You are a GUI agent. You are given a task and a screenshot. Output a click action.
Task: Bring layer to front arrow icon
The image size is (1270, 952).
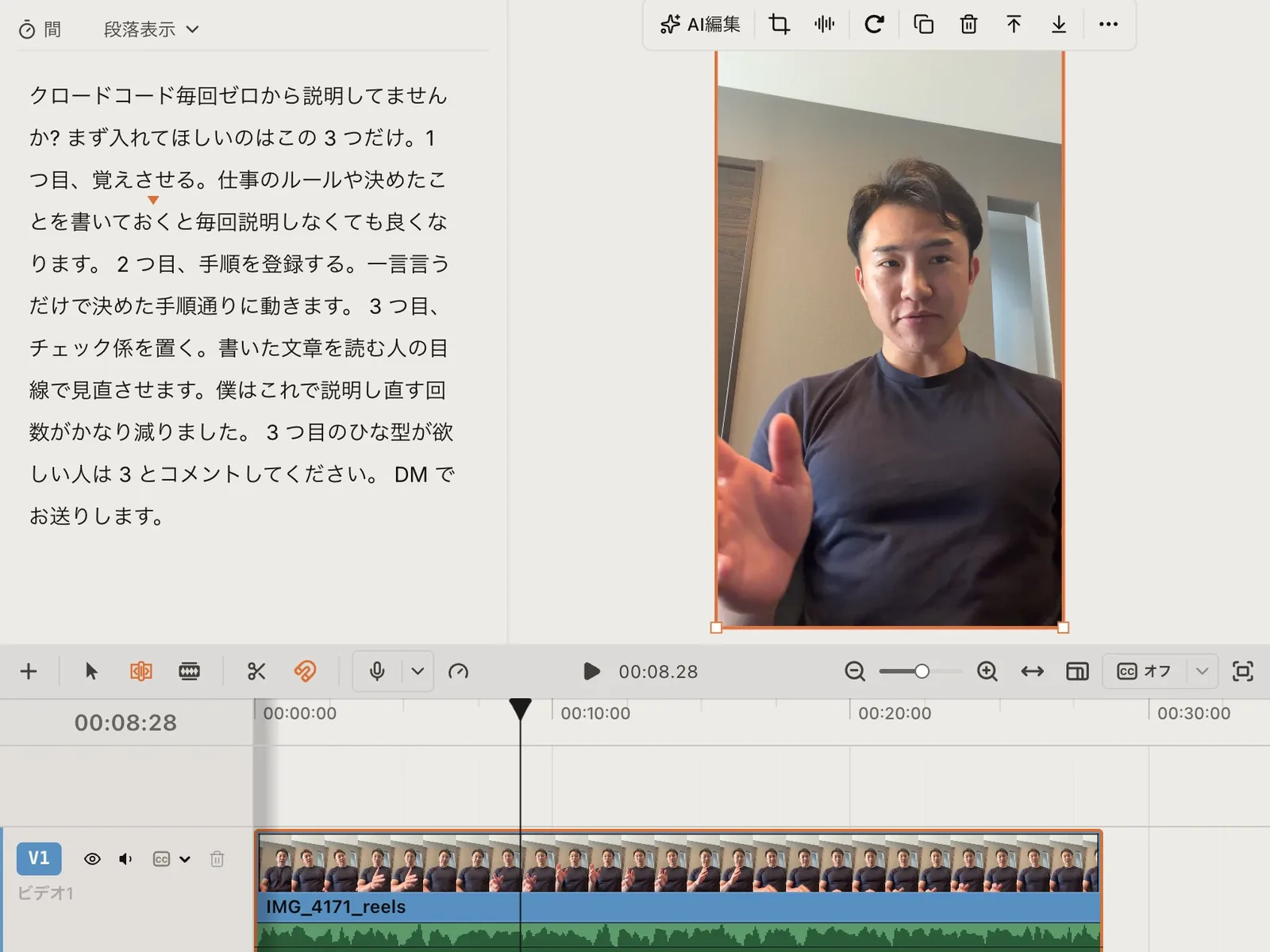[x=1014, y=25]
